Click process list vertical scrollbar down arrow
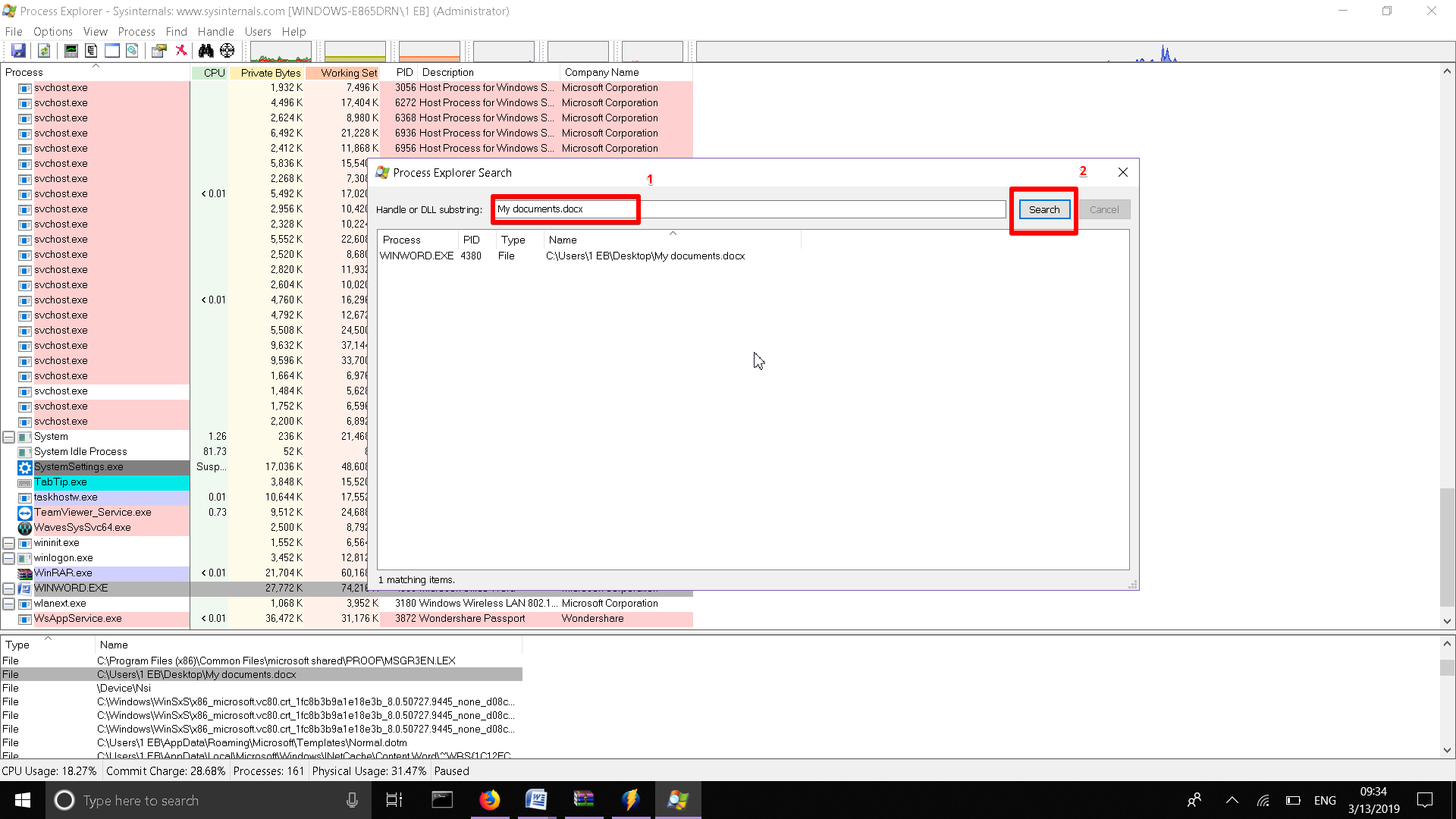 pos(1447,621)
